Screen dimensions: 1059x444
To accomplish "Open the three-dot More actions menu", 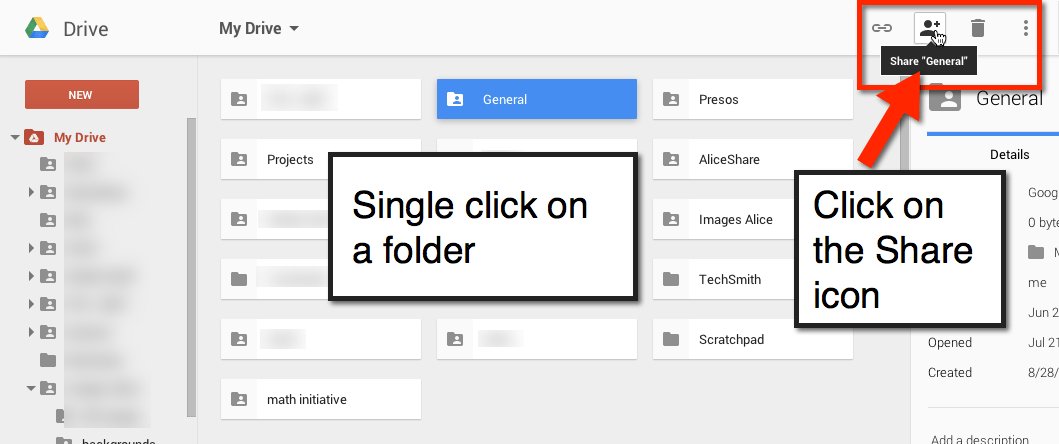I will pyautogui.click(x=1026, y=28).
